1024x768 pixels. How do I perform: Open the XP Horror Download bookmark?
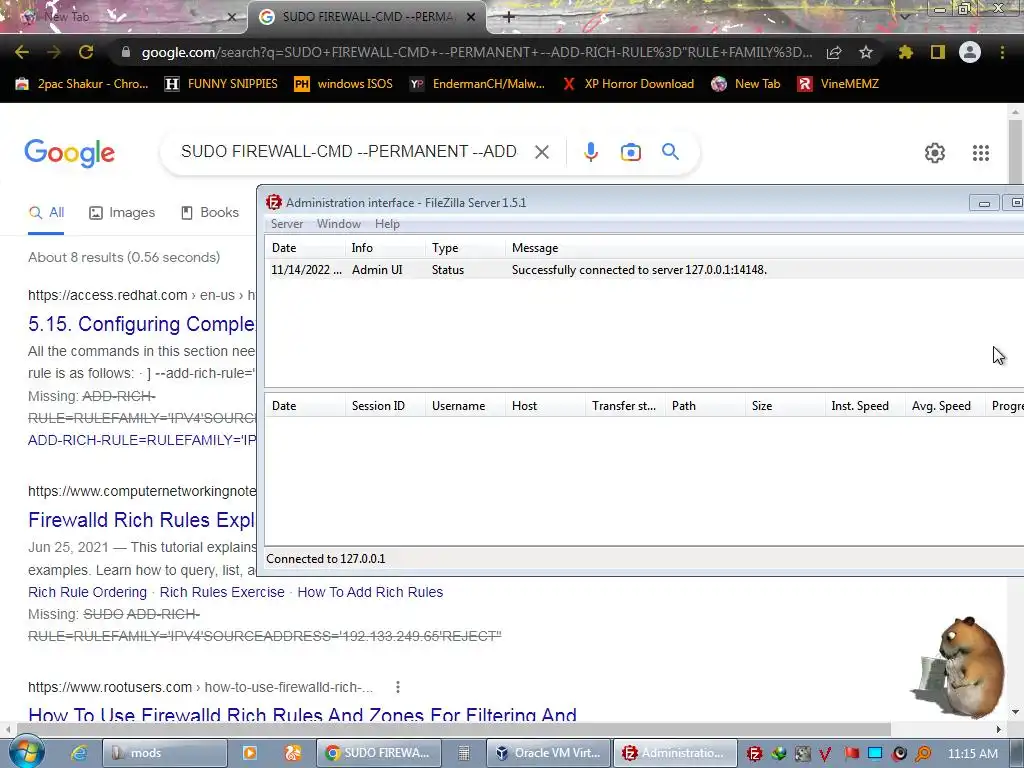(628, 84)
